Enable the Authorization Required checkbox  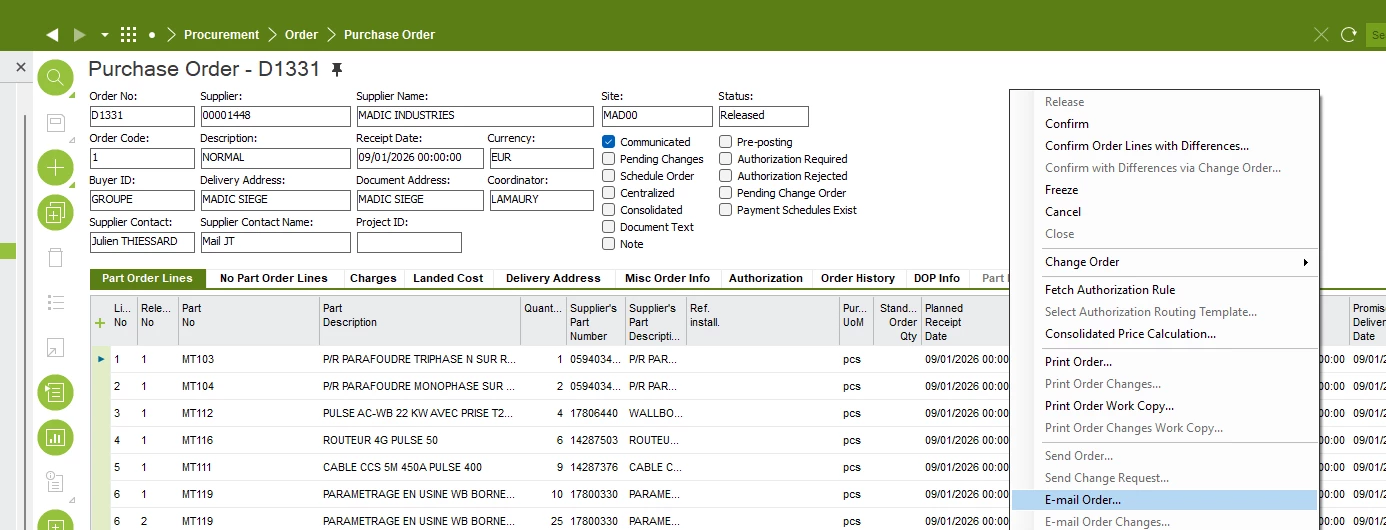coord(726,159)
